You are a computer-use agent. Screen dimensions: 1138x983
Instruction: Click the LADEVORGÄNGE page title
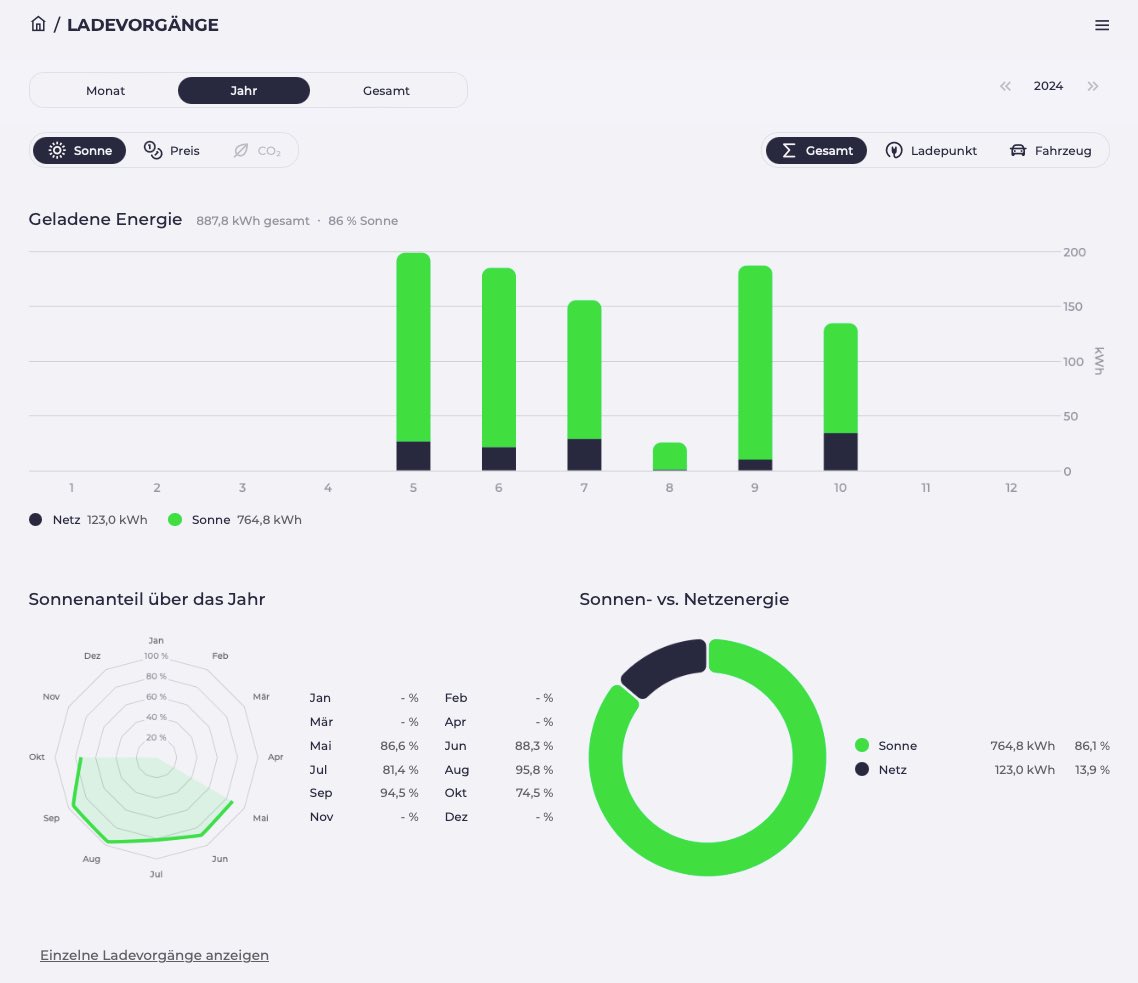[x=143, y=25]
